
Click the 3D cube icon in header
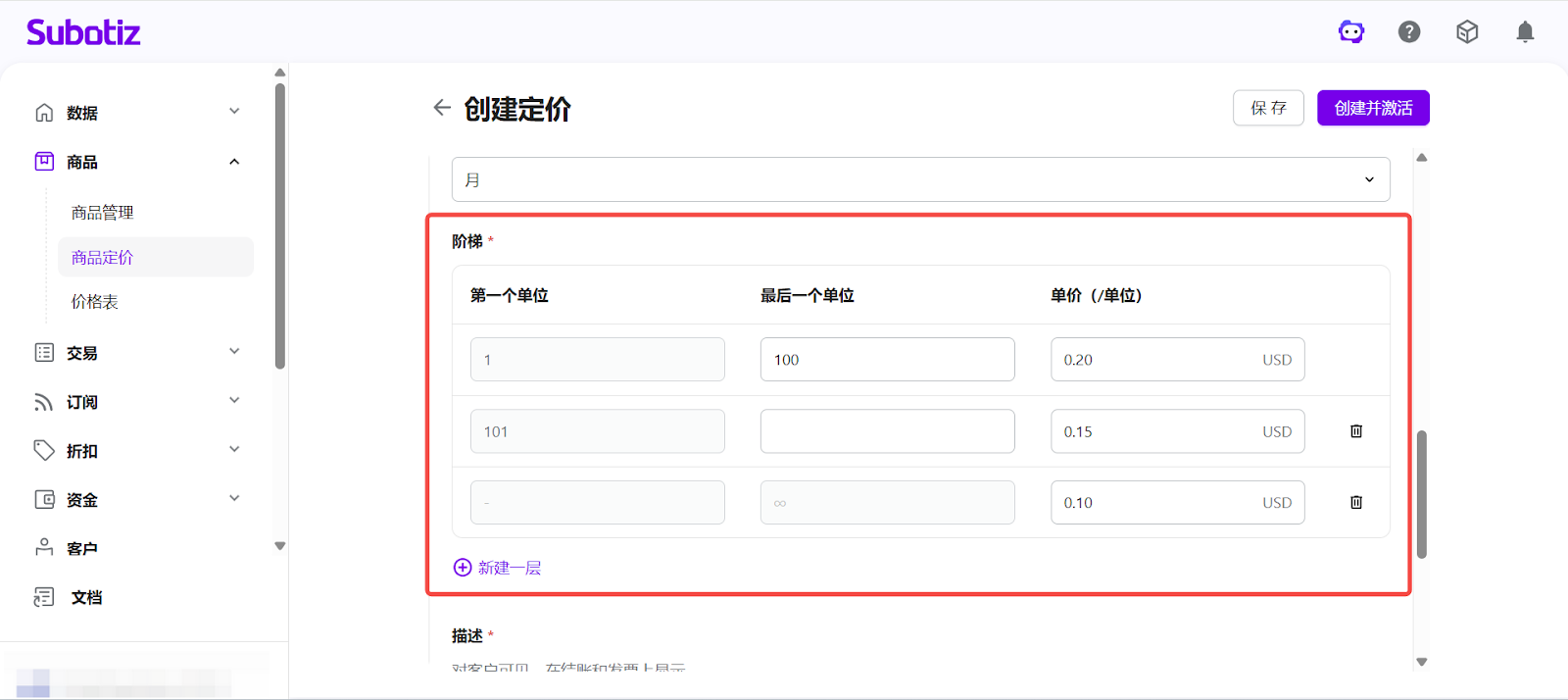pyautogui.click(x=1467, y=32)
